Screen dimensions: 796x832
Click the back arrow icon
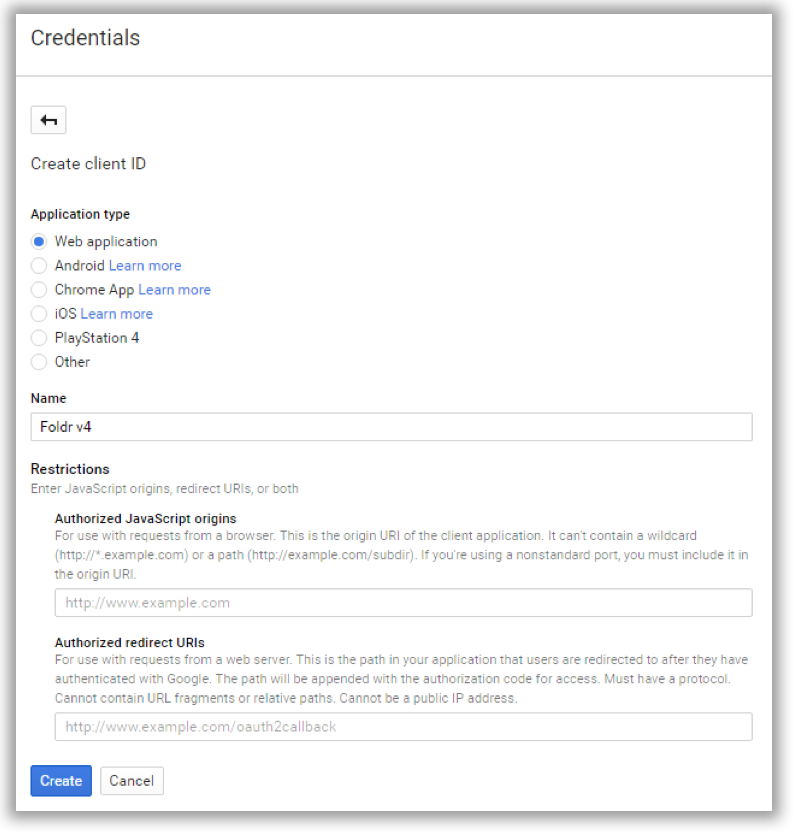click(x=48, y=119)
